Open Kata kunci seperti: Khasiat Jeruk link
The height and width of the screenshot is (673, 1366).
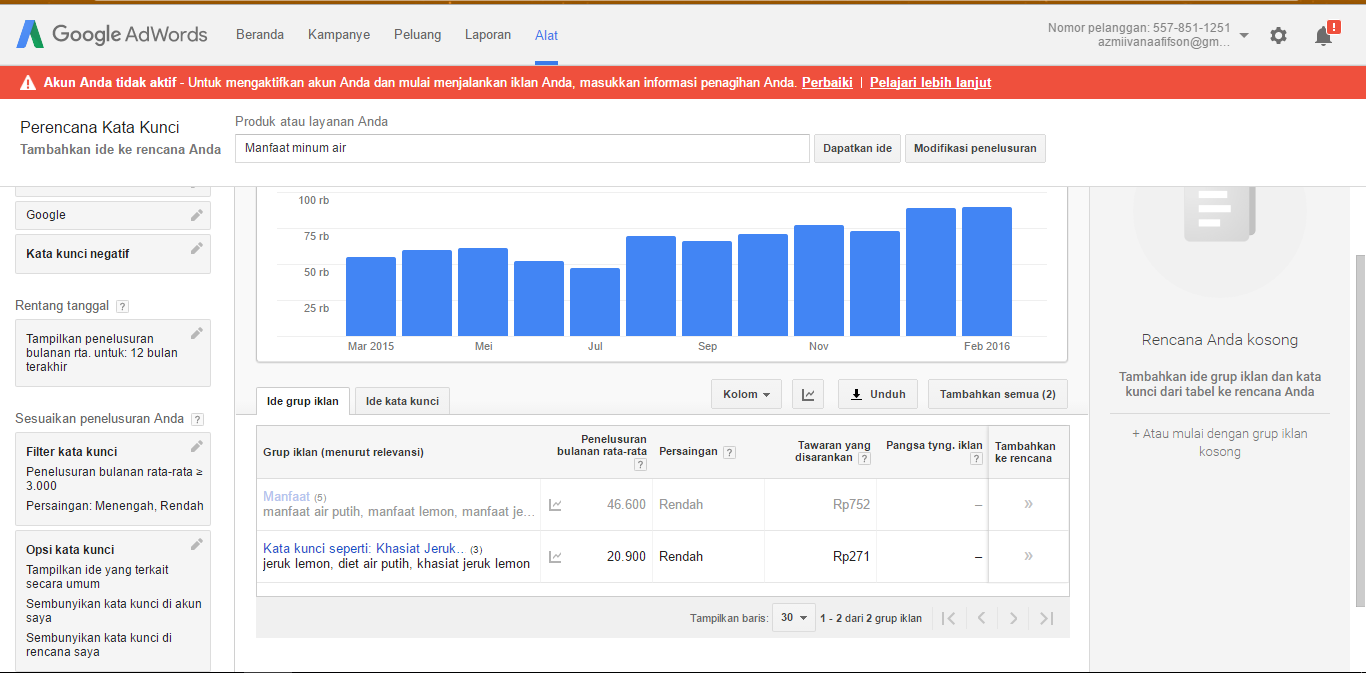pyautogui.click(x=364, y=548)
